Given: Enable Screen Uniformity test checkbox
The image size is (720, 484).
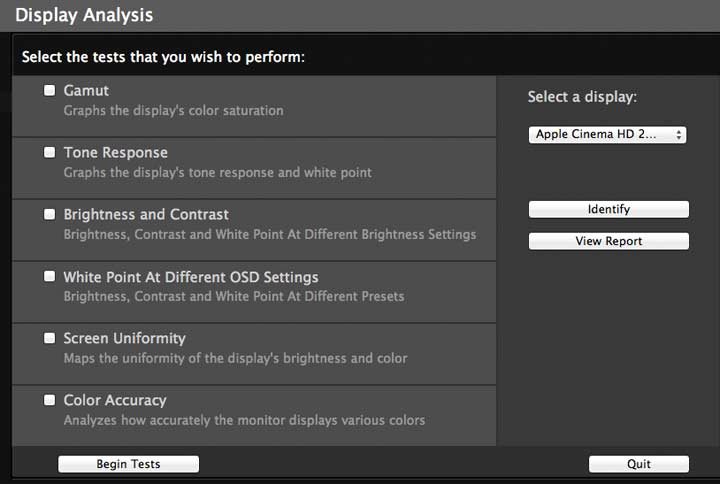Looking at the screenshot, I should click(x=50, y=338).
